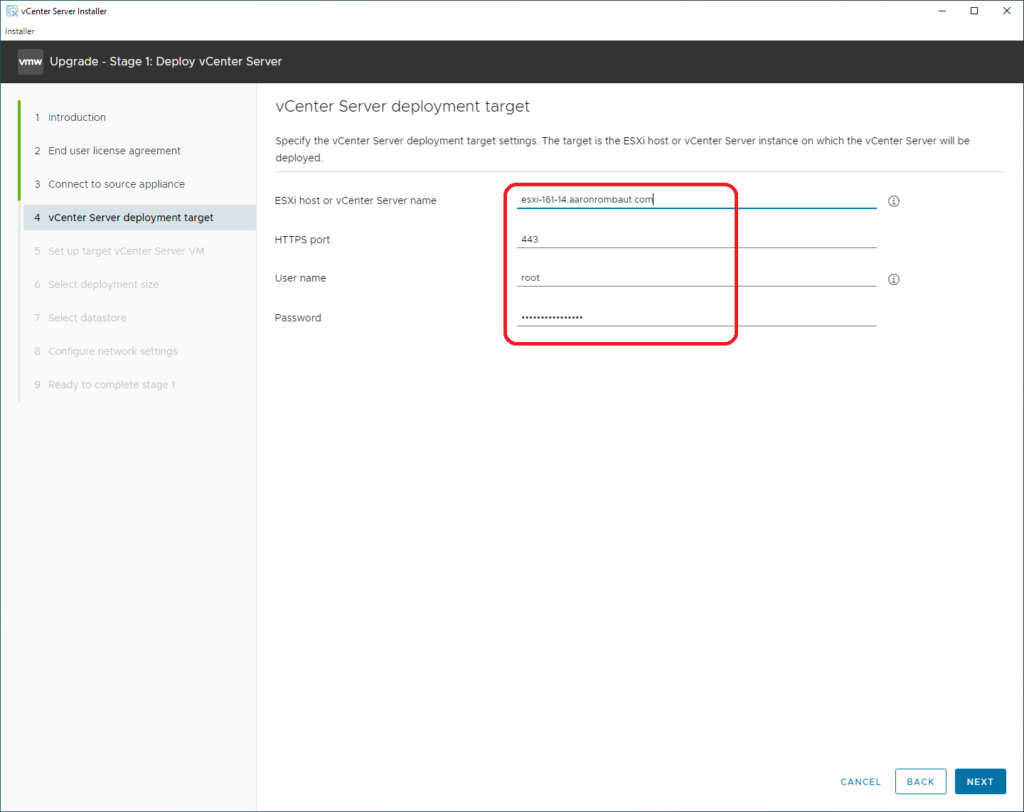Click the info icon next to User name field
Image resolution: width=1024 pixels, height=812 pixels.
[894, 279]
